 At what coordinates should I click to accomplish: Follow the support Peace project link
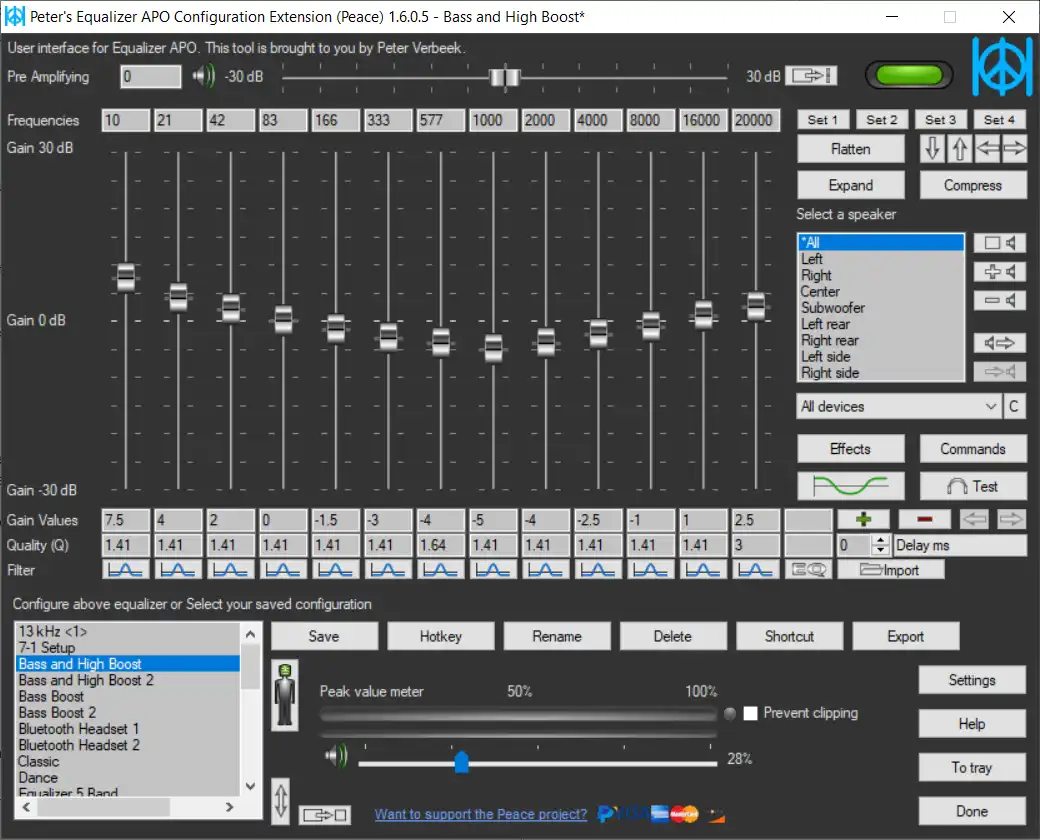click(x=481, y=814)
